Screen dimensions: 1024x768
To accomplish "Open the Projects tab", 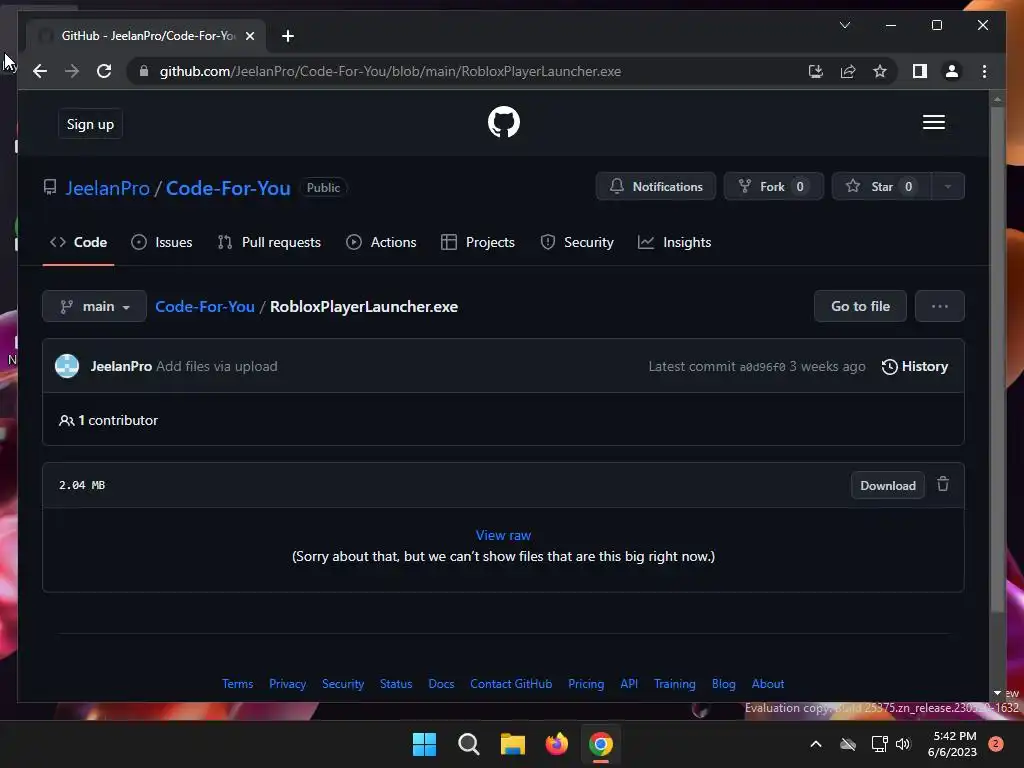I will pyautogui.click(x=477, y=242).
